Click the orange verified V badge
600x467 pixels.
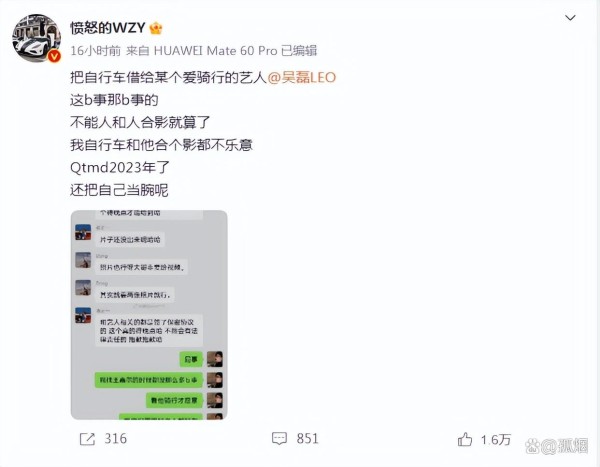pos(54,56)
